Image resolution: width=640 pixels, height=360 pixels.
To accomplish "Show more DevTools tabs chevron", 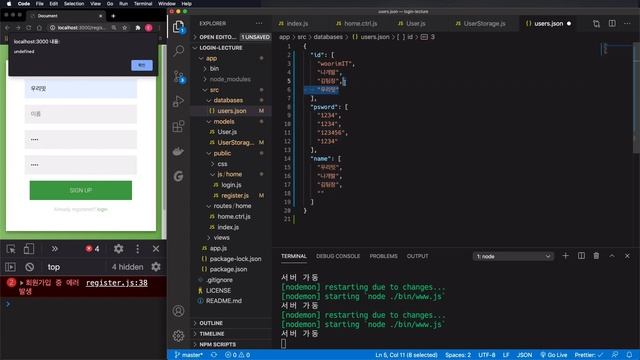I will coord(54,249).
